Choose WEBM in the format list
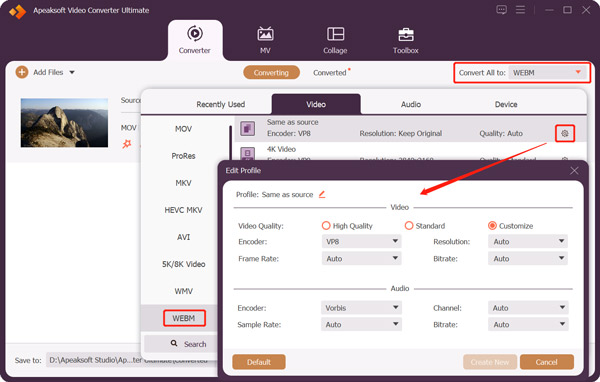 tap(184, 318)
